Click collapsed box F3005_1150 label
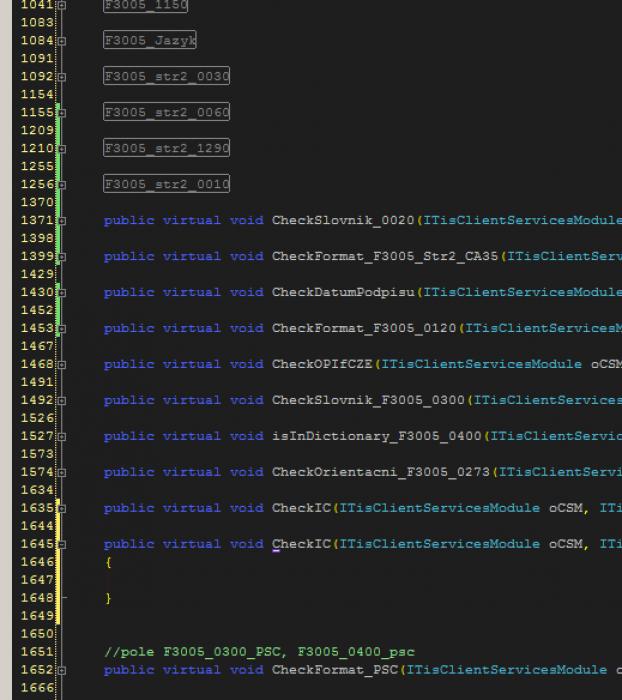The width and height of the screenshot is (622, 700). point(146,5)
